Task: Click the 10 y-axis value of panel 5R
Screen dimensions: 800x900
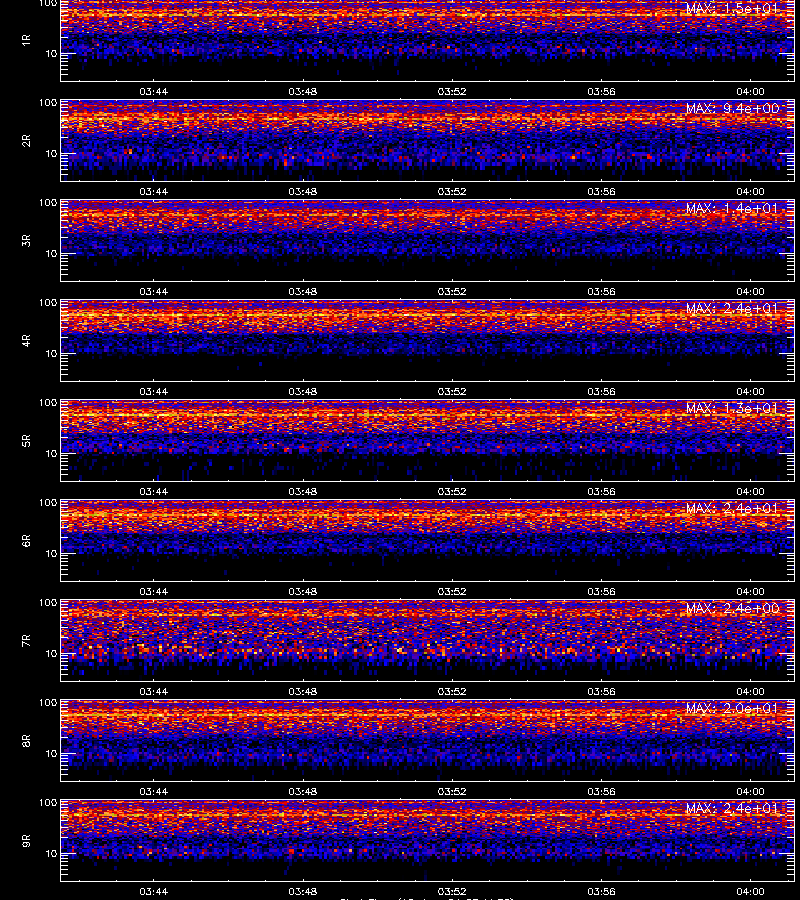Action: point(52,453)
